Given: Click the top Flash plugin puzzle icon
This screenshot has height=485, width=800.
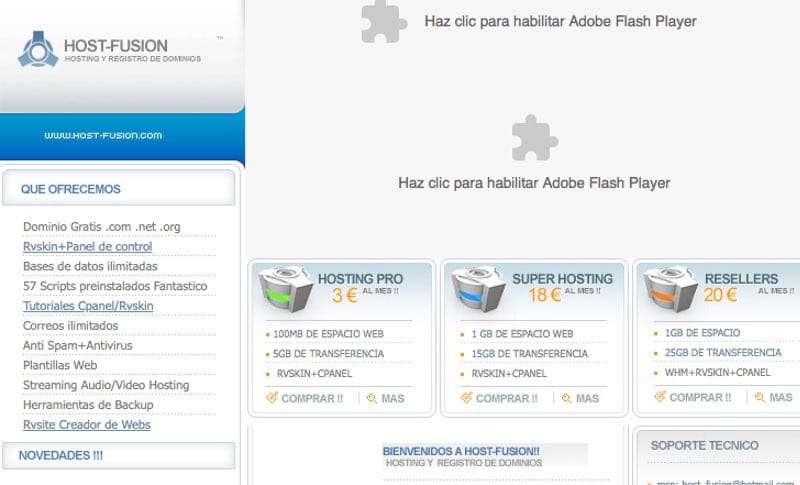Looking at the screenshot, I should 384,21.
